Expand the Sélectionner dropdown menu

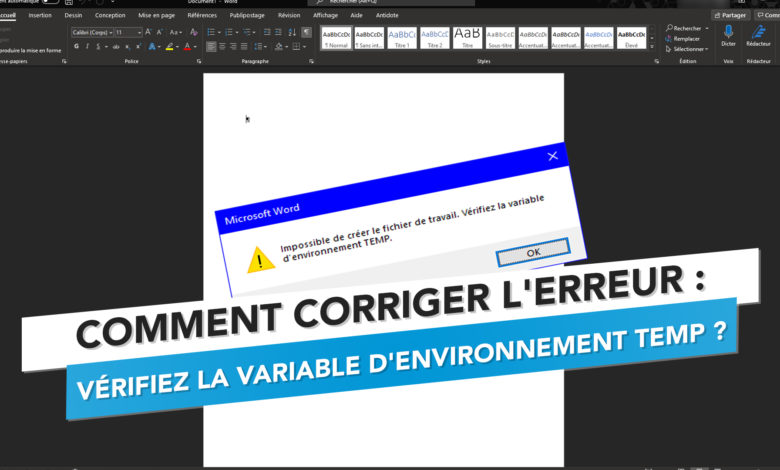pyautogui.click(x=688, y=49)
